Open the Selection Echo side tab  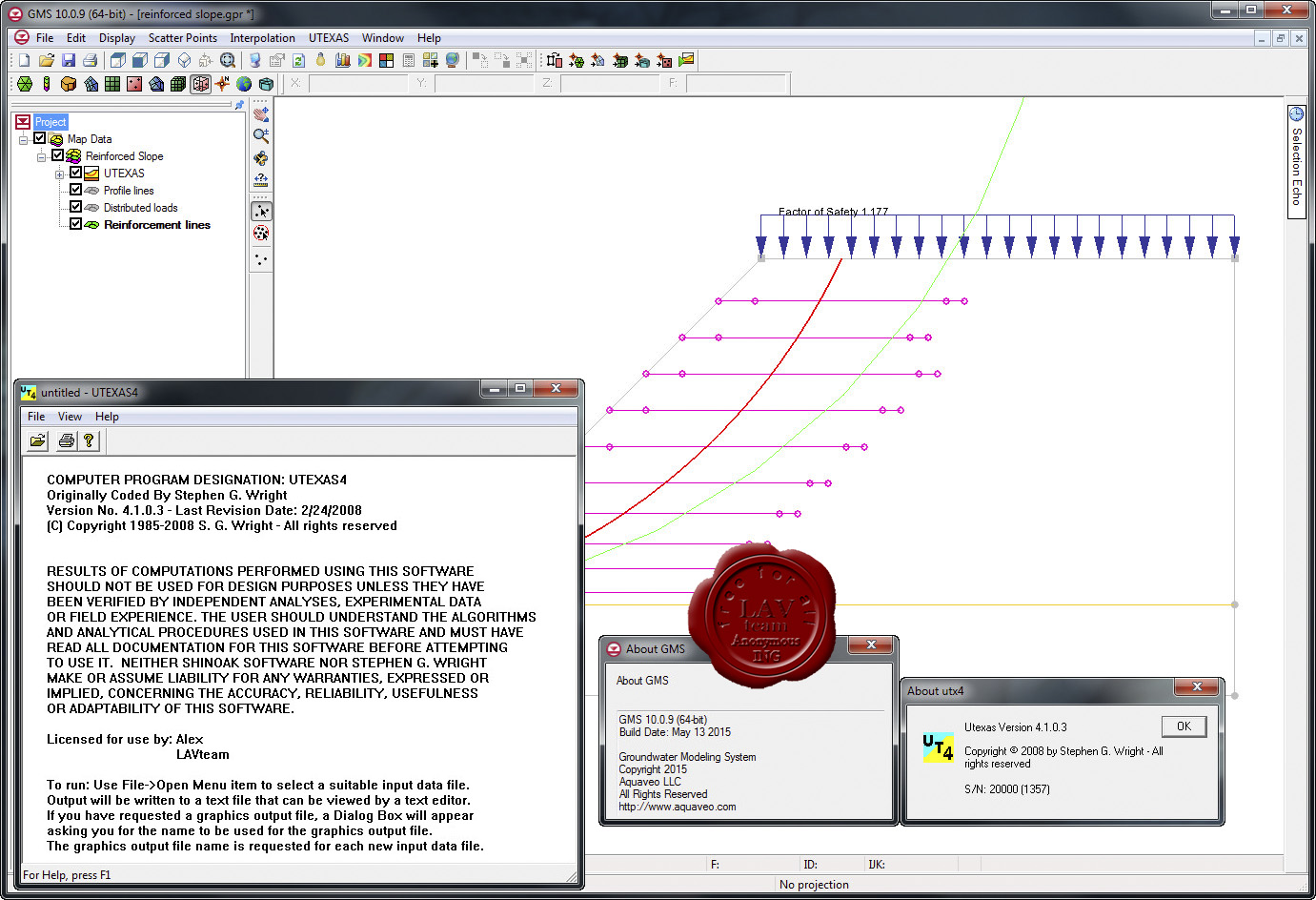point(1296,160)
